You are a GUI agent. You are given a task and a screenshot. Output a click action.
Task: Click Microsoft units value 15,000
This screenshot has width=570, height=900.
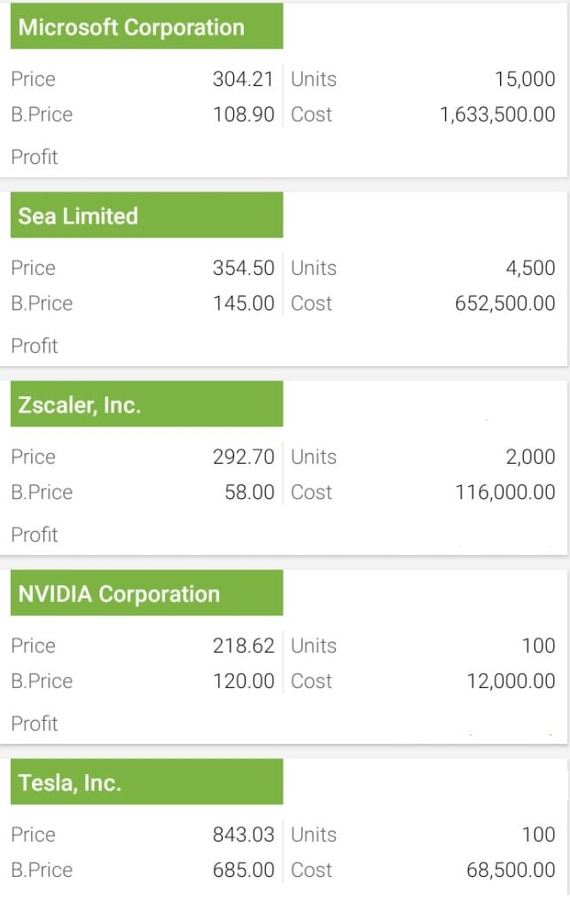click(x=525, y=79)
